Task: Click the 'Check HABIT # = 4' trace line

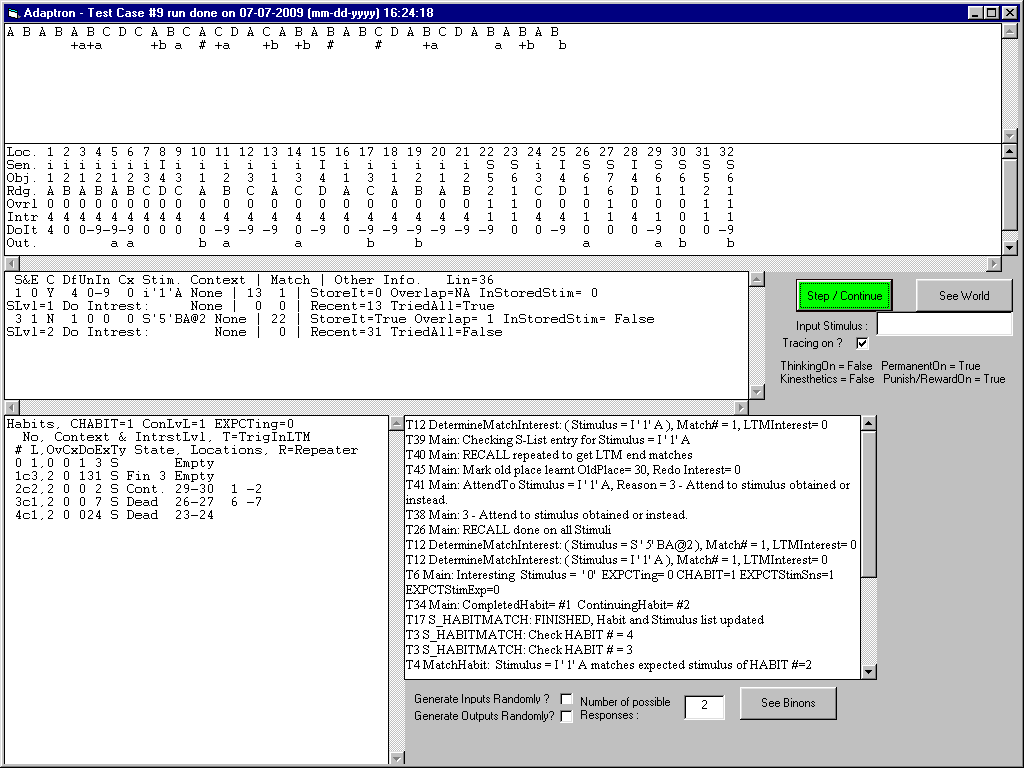Action: 519,635
